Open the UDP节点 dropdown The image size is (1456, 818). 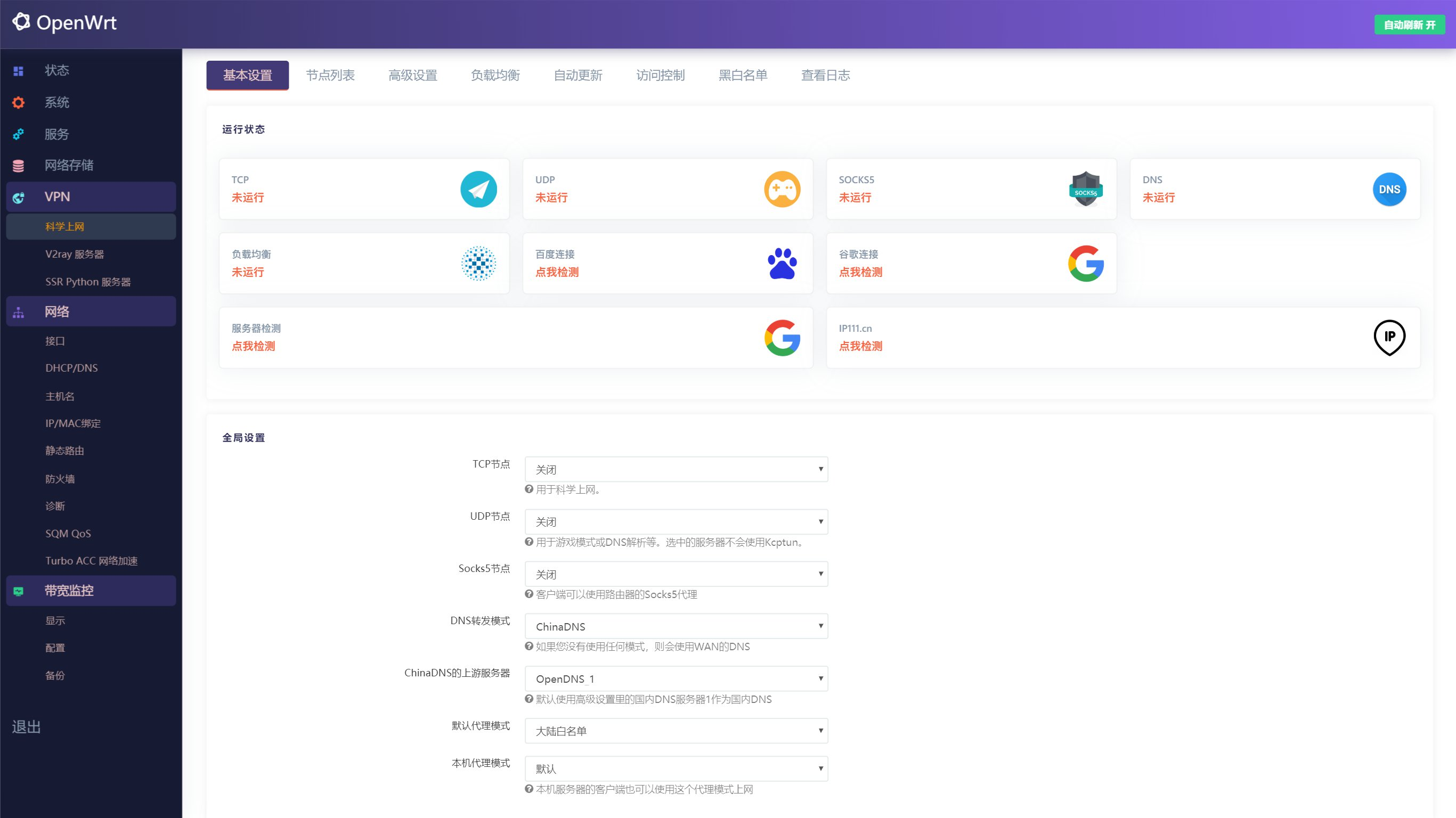(677, 521)
